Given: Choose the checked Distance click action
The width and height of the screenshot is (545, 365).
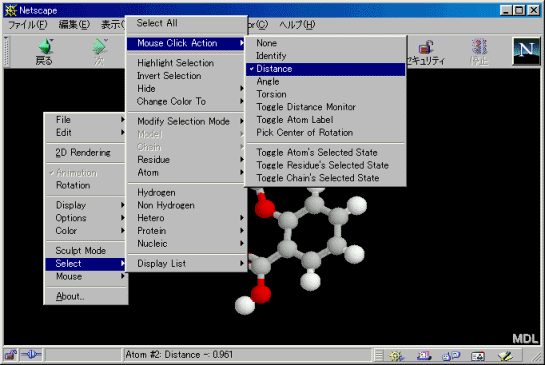Looking at the screenshot, I should click(x=325, y=69).
